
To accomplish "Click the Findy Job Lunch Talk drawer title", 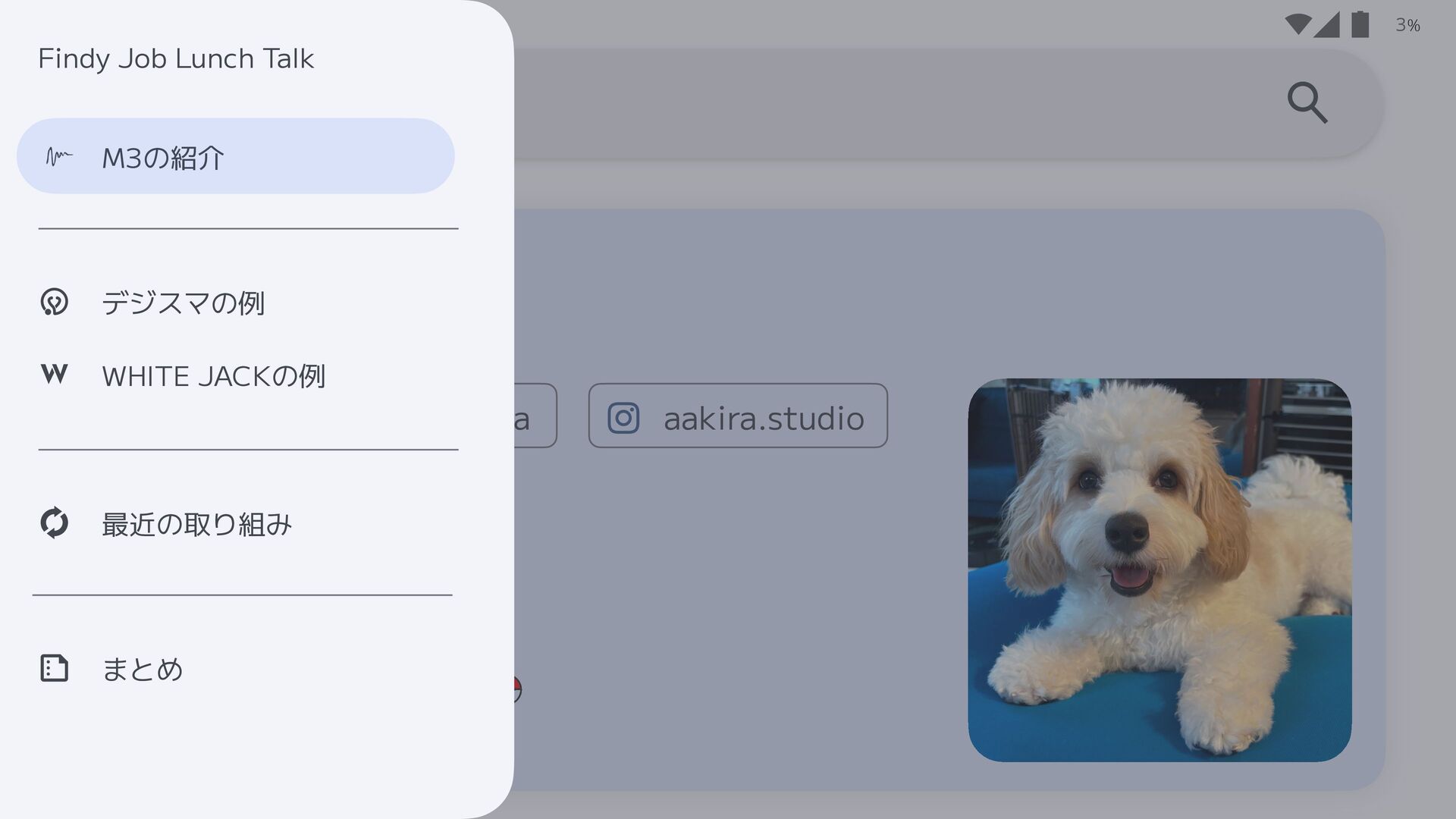I will (x=176, y=59).
